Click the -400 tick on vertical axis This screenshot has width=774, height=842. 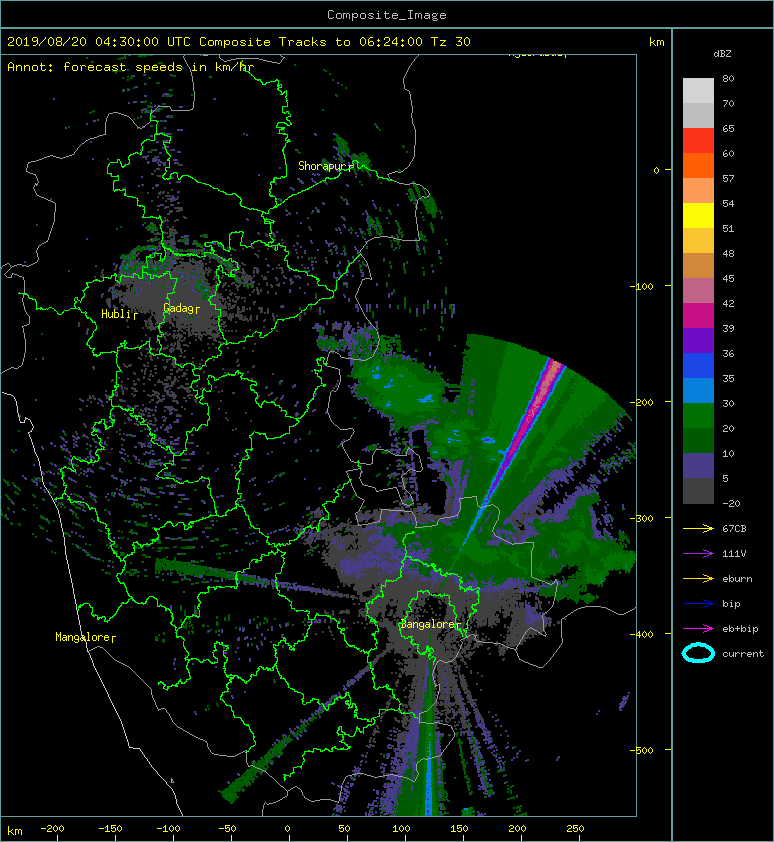[642, 634]
